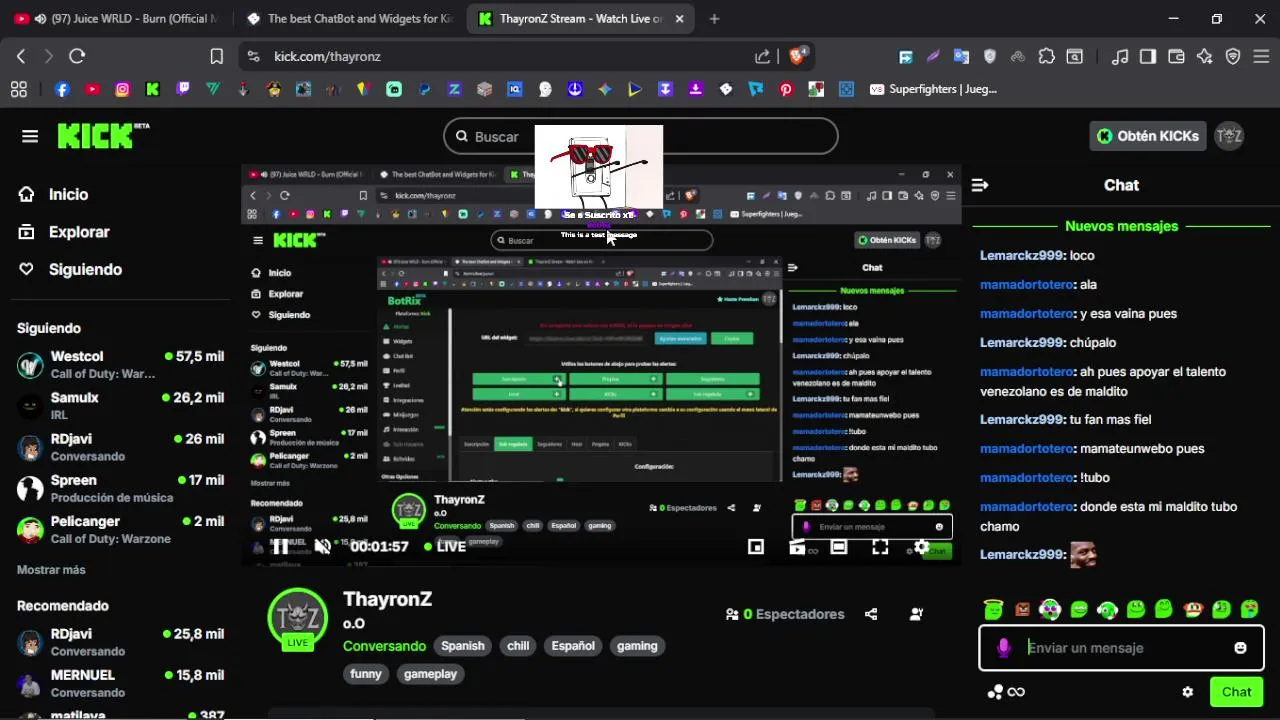Open the Instagram bookmark icon
This screenshot has width=1280, height=720.
122,89
